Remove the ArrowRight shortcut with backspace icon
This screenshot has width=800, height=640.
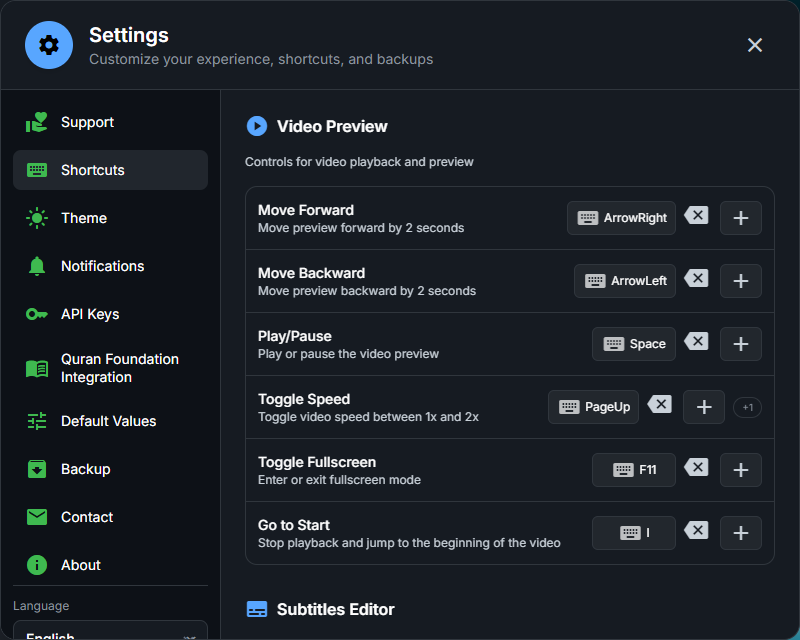click(x=696, y=215)
